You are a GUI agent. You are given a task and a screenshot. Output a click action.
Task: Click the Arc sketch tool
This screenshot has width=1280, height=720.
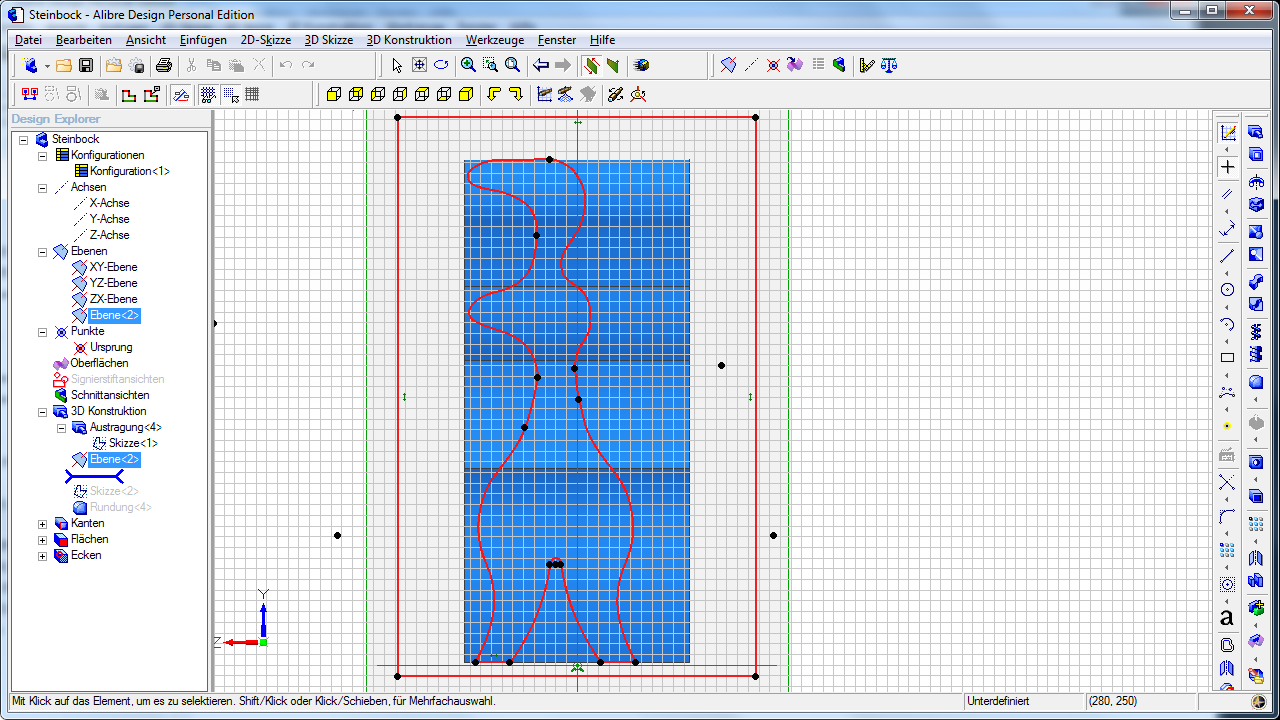[x=1227, y=324]
